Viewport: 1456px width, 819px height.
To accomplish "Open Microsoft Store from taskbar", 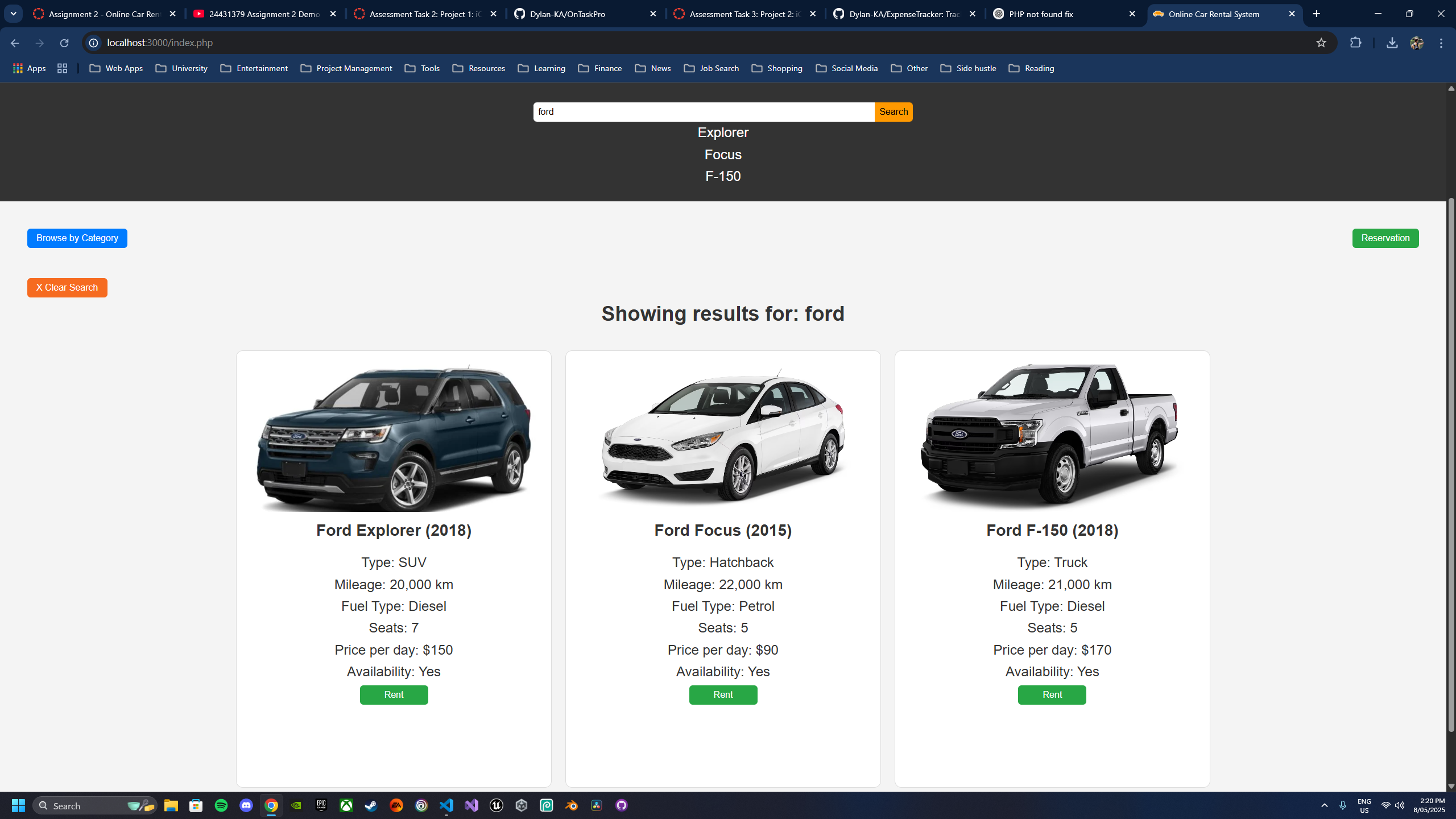I will [x=196, y=805].
